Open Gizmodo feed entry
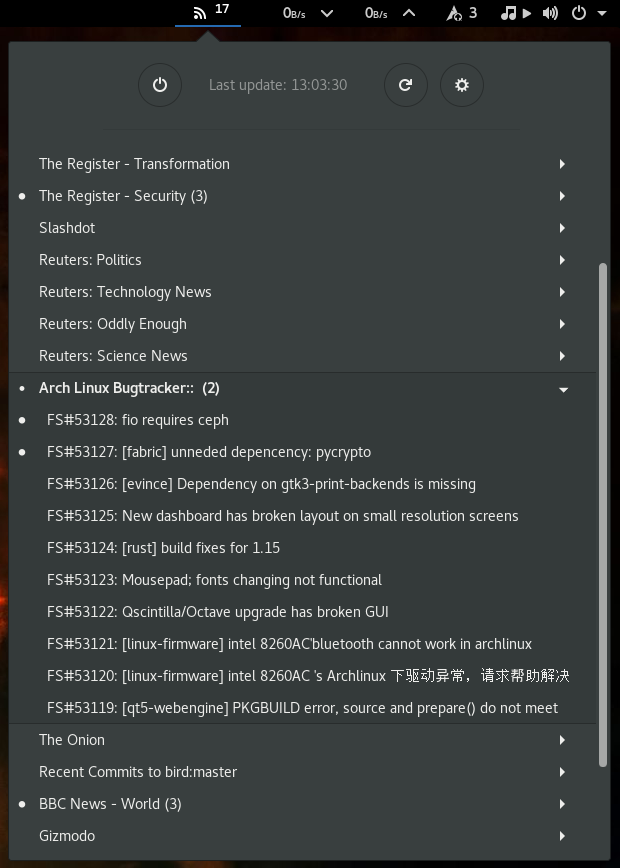The width and height of the screenshot is (620, 868). coord(67,836)
